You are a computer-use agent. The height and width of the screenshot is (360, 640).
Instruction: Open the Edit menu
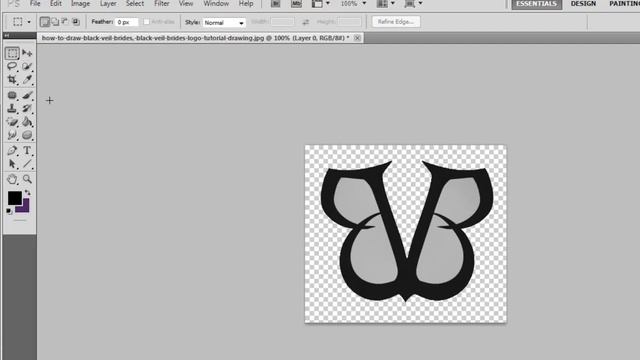pos(56,4)
